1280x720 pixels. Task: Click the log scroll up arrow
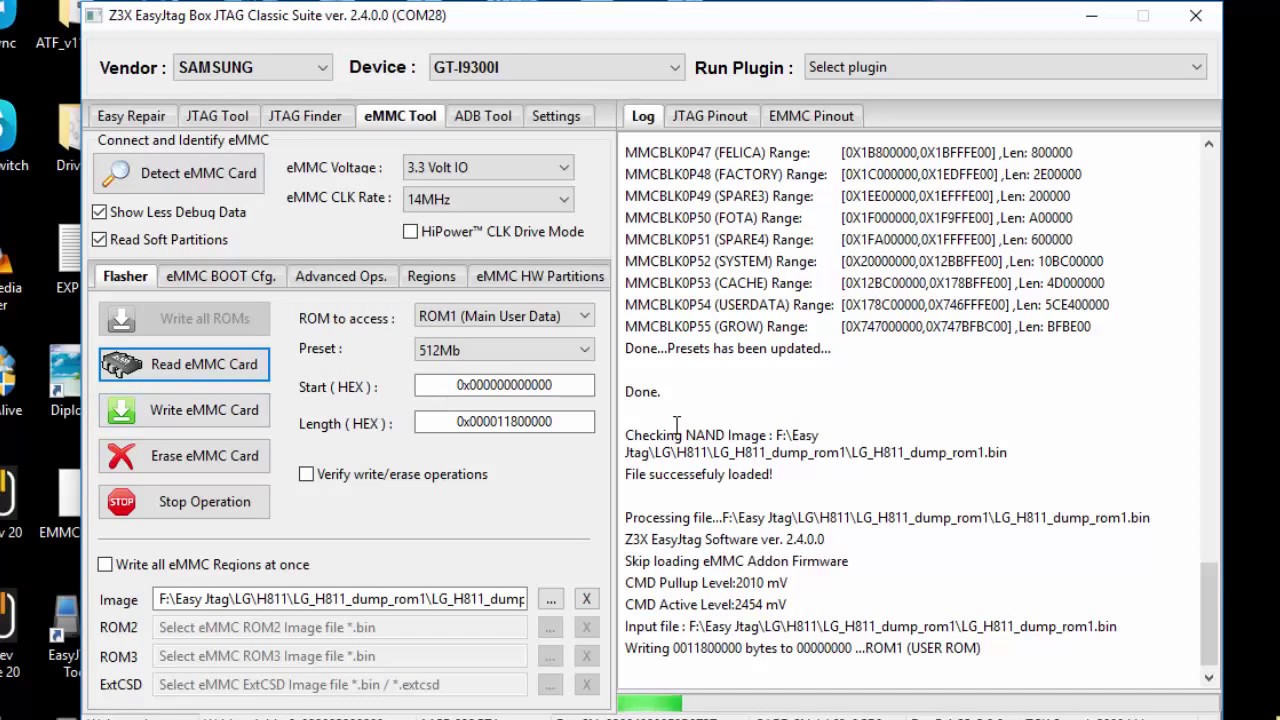point(1208,145)
